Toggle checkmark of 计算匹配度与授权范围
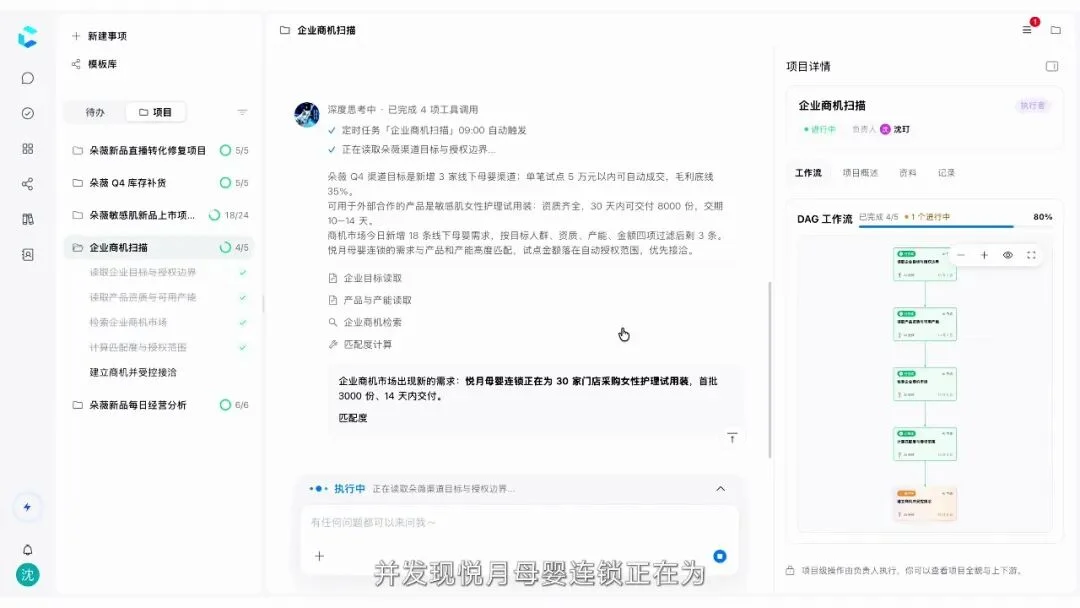 click(243, 348)
